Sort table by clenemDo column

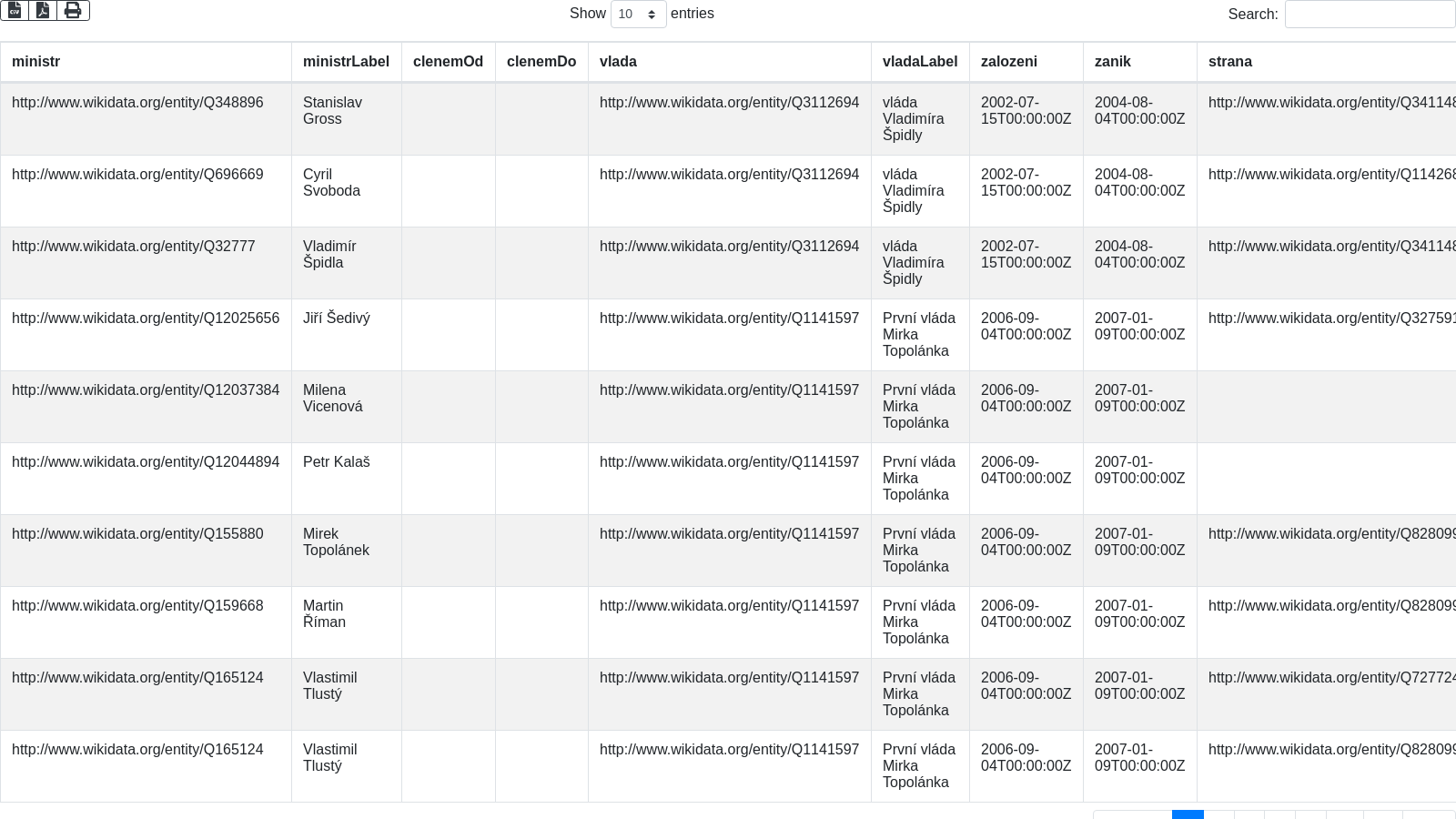[x=541, y=62]
